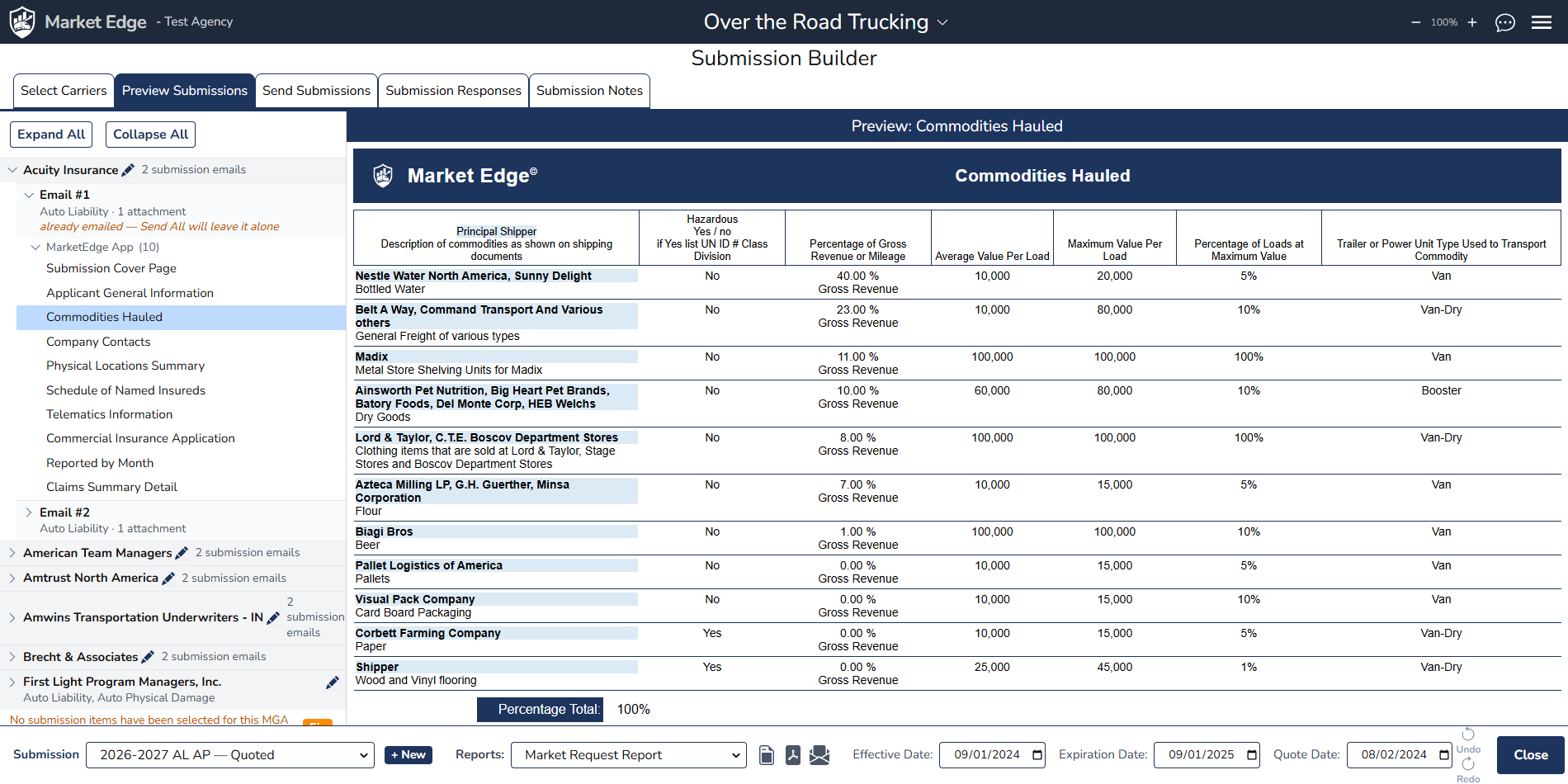1568x784 pixels.
Task: Export report with the PDF icon
Action: point(793,755)
